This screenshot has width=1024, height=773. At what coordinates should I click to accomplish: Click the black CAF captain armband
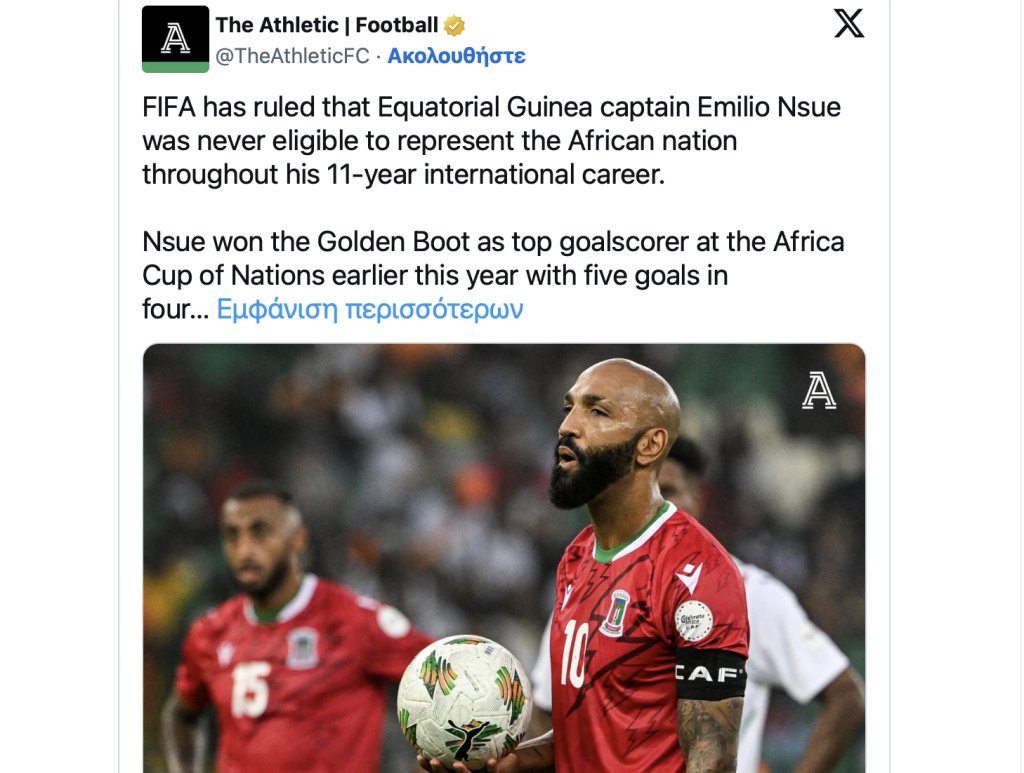pos(710,673)
